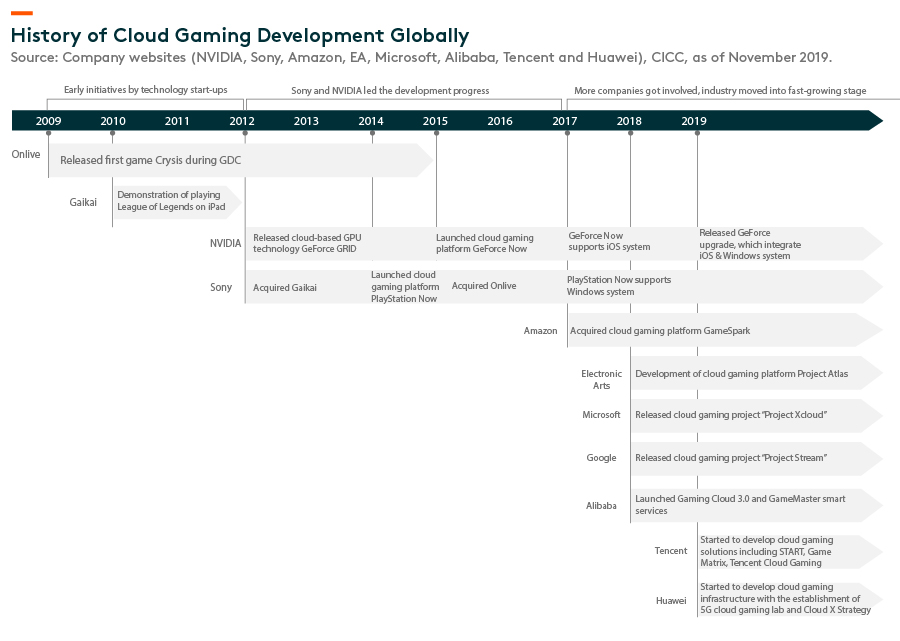Viewport: 900px width, 641px height.
Task: Click the 2013 timeline year
Action: click(x=306, y=121)
